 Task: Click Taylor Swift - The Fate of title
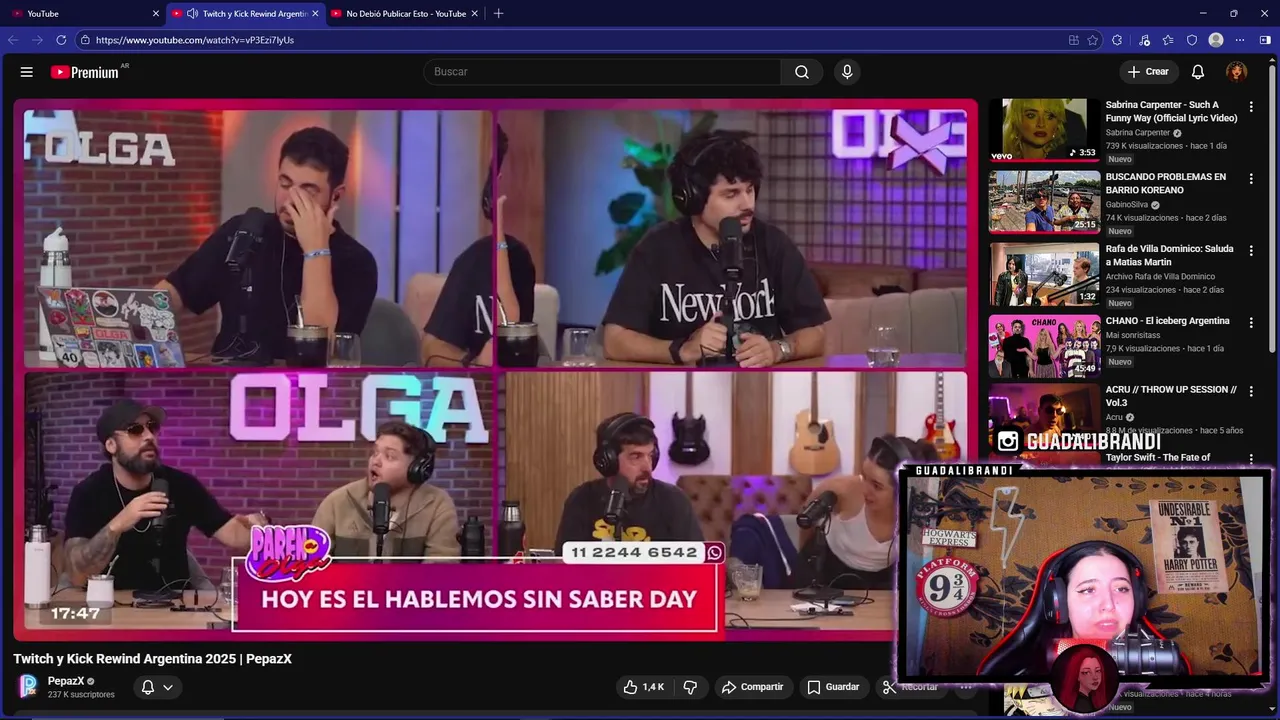tap(1158, 457)
